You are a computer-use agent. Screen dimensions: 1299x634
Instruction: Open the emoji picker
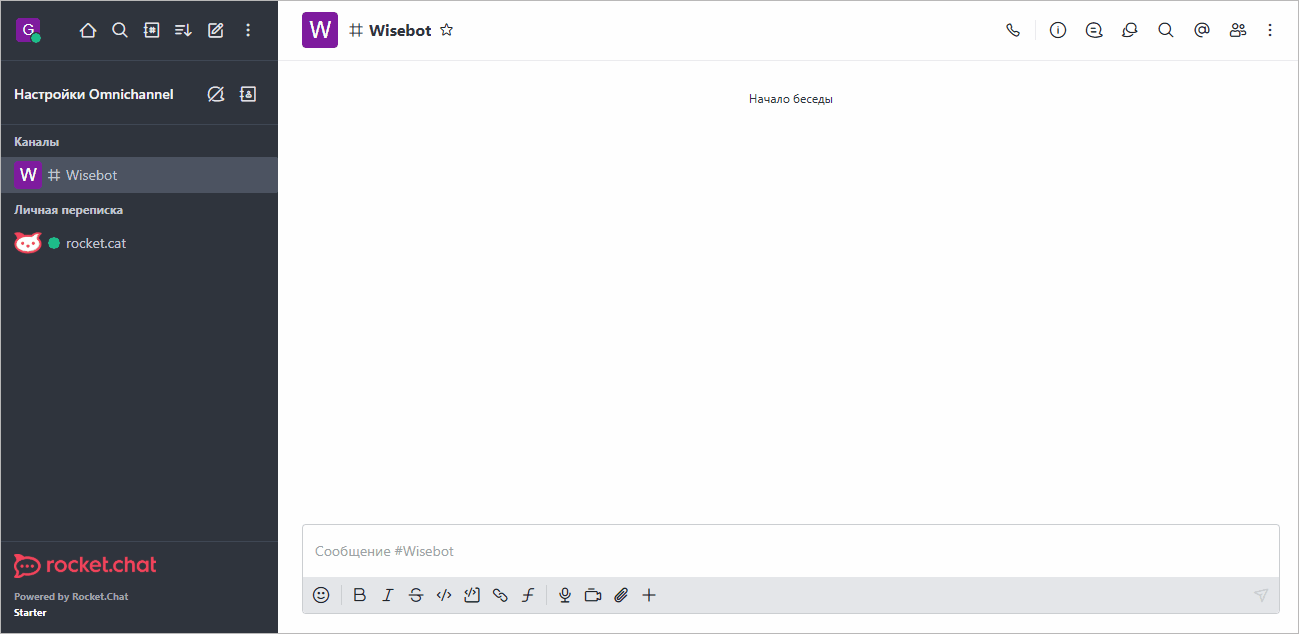[321, 595]
